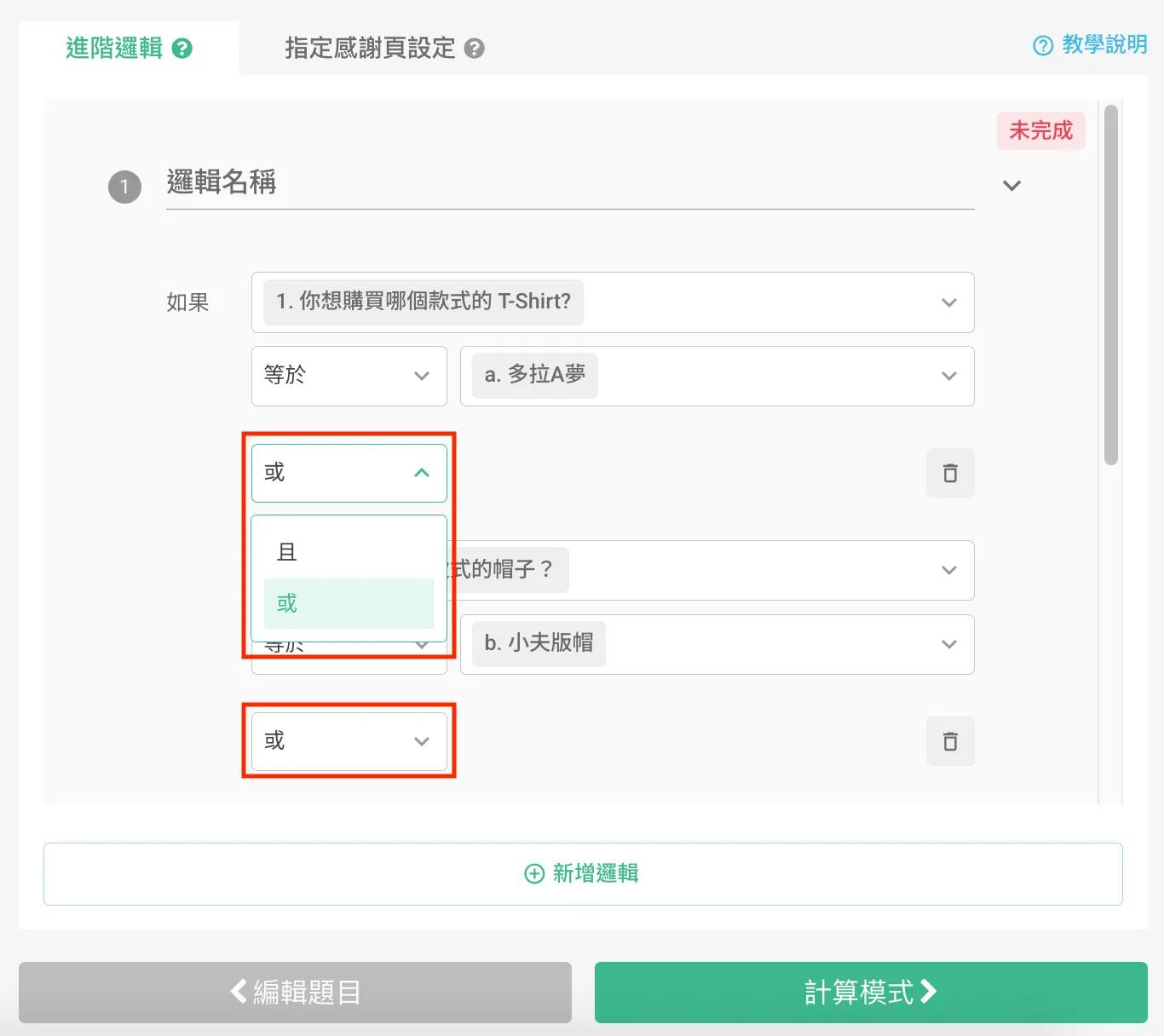1164x1036 pixels.
Task: Click the 新增邏輯 button
Action: [583, 874]
